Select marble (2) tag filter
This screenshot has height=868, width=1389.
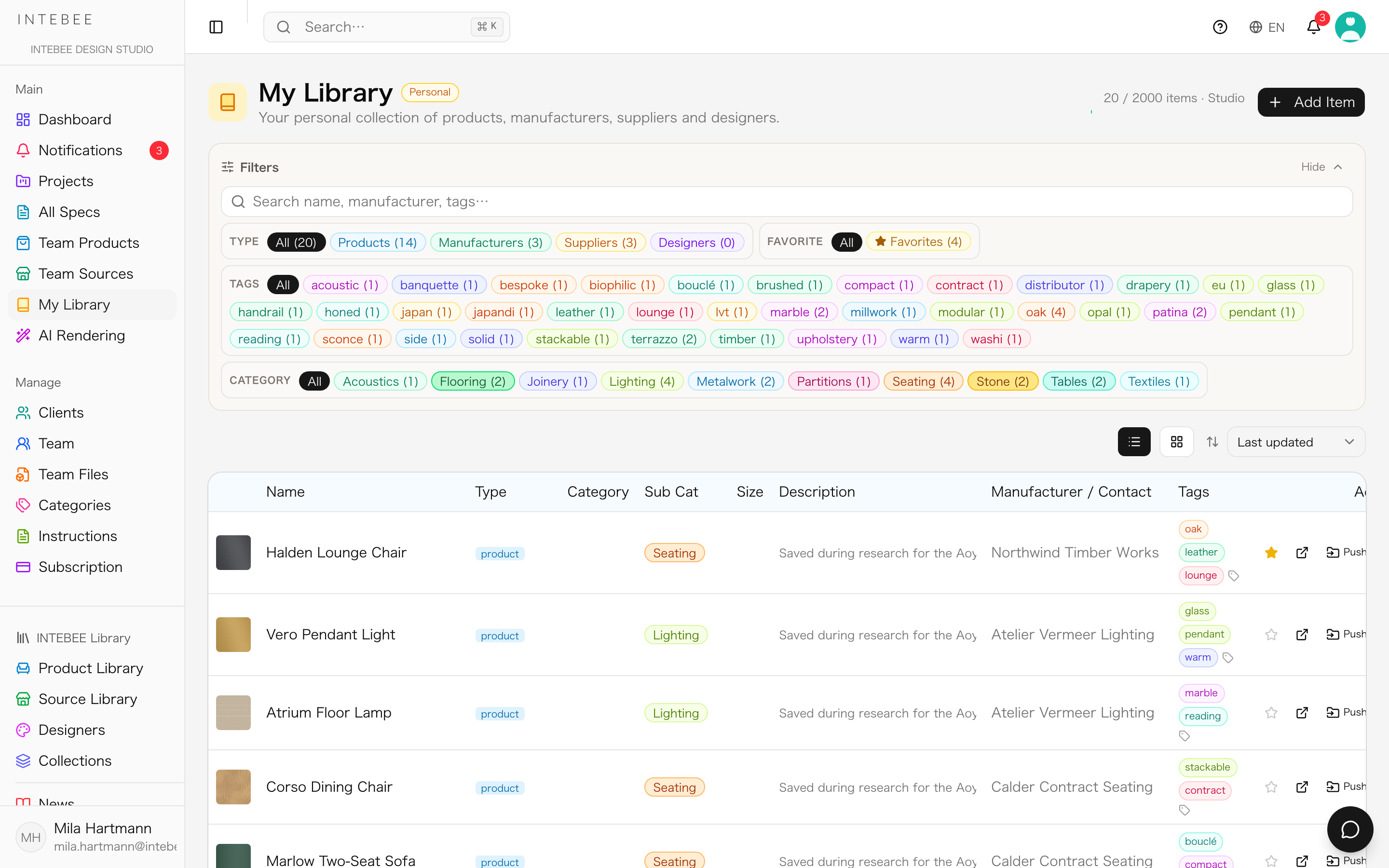point(799,312)
